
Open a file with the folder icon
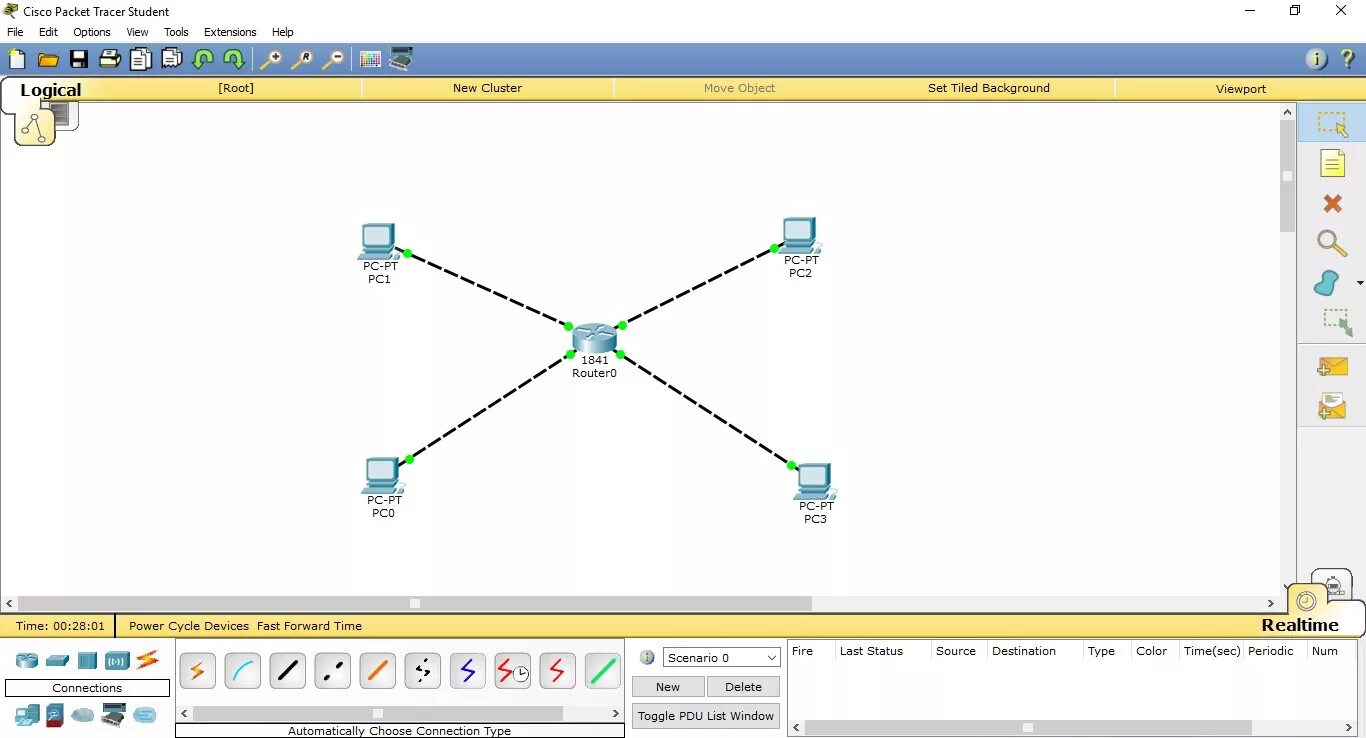48,60
